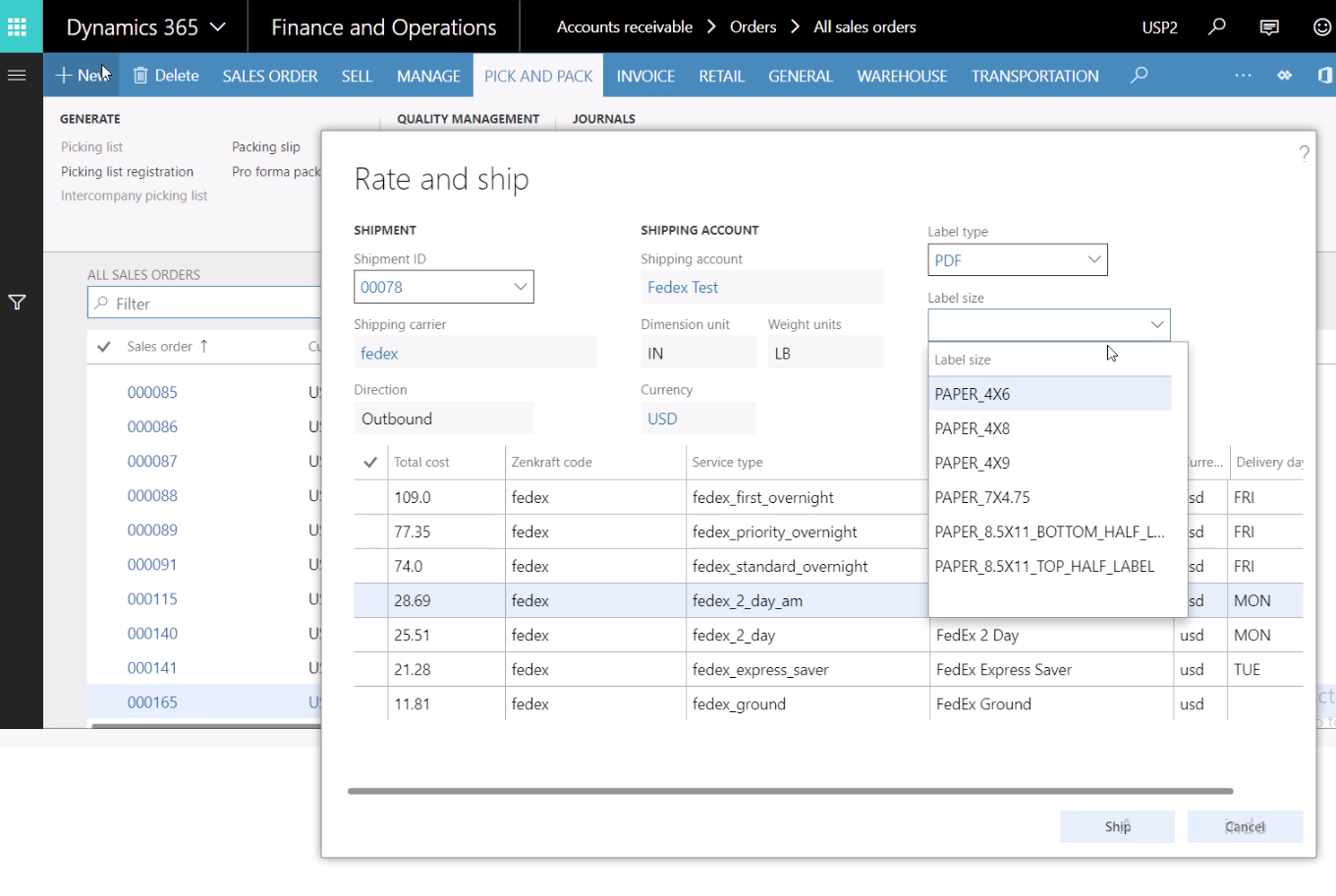Open the more options ellipsis
1336x896 pixels.
click(1243, 75)
